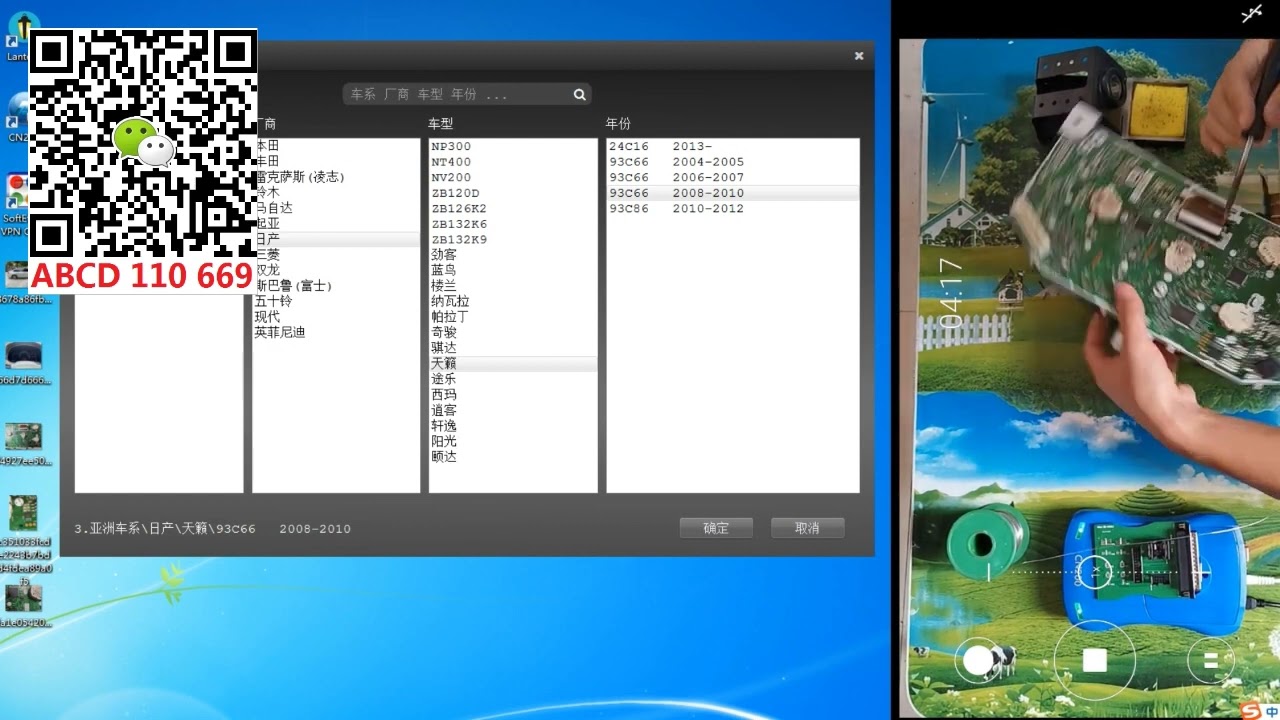
Task: Choose 五十铃 manufacturer entry
Action: [336, 301]
